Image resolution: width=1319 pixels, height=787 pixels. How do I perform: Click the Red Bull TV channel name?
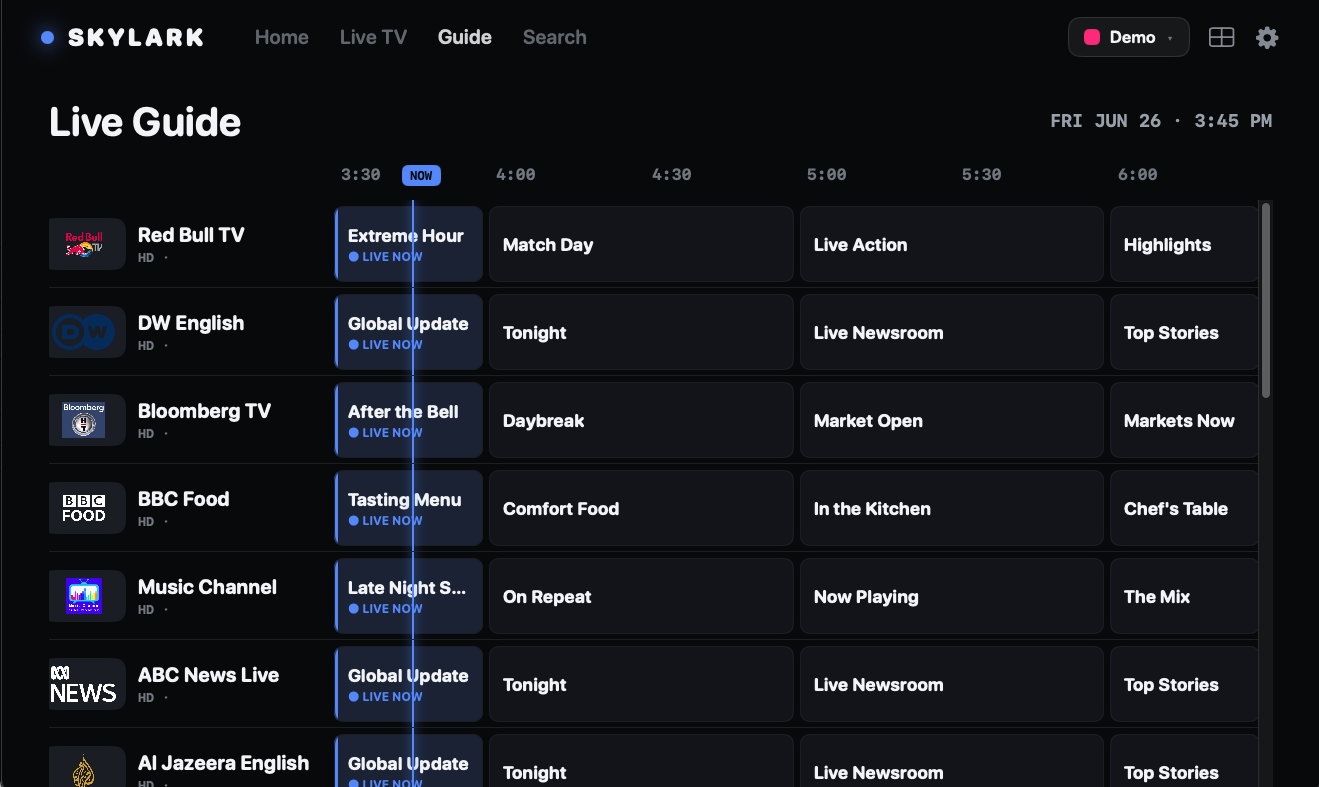(191, 235)
